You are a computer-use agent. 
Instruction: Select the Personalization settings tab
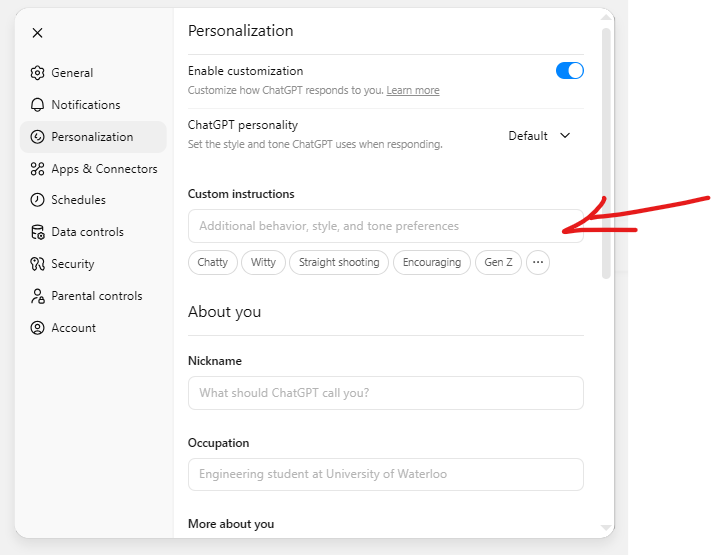click(92, 137)
